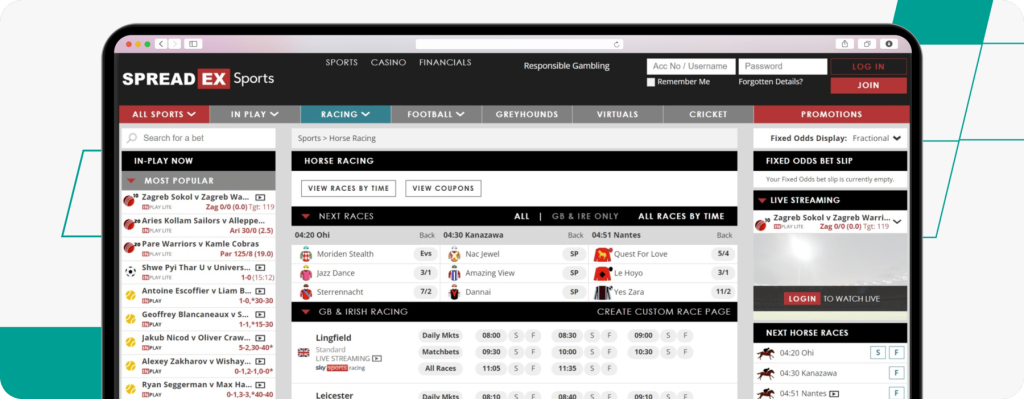Click the football icon beside Shwe Pyi Thar

click(130, 272)
